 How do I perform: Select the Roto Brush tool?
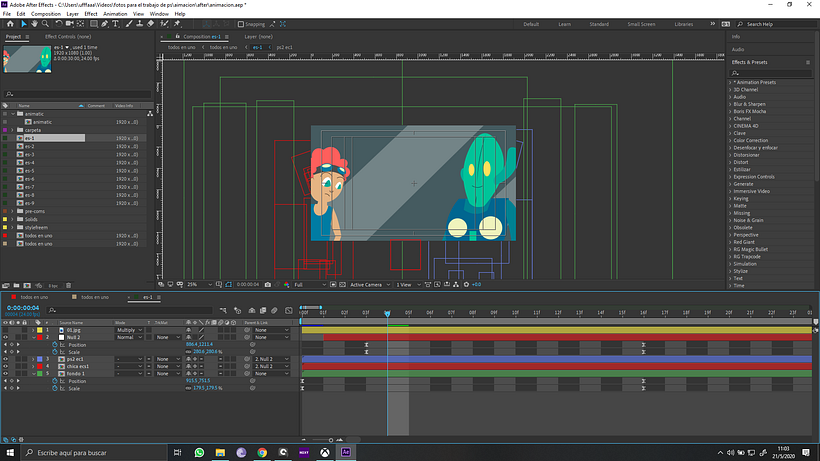(x=164, y=24)
